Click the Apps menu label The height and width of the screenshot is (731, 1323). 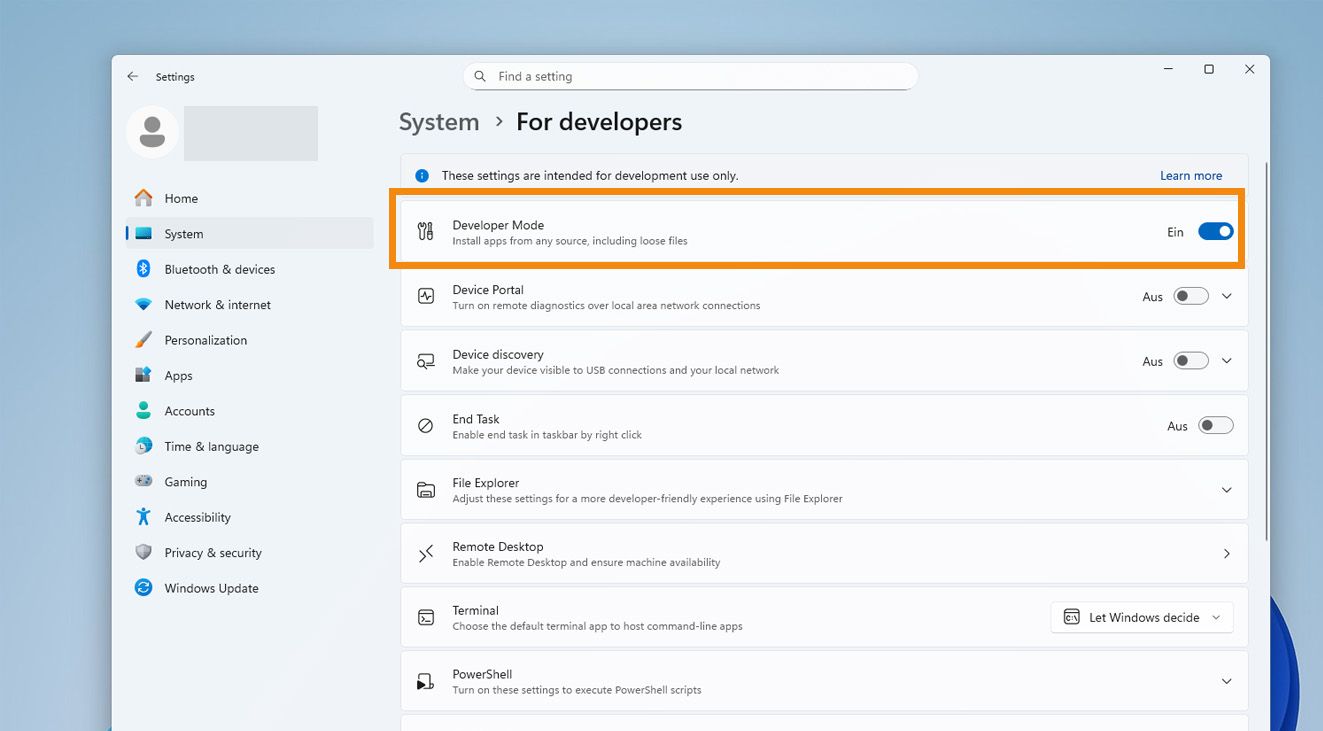click(x=179, y=376)
